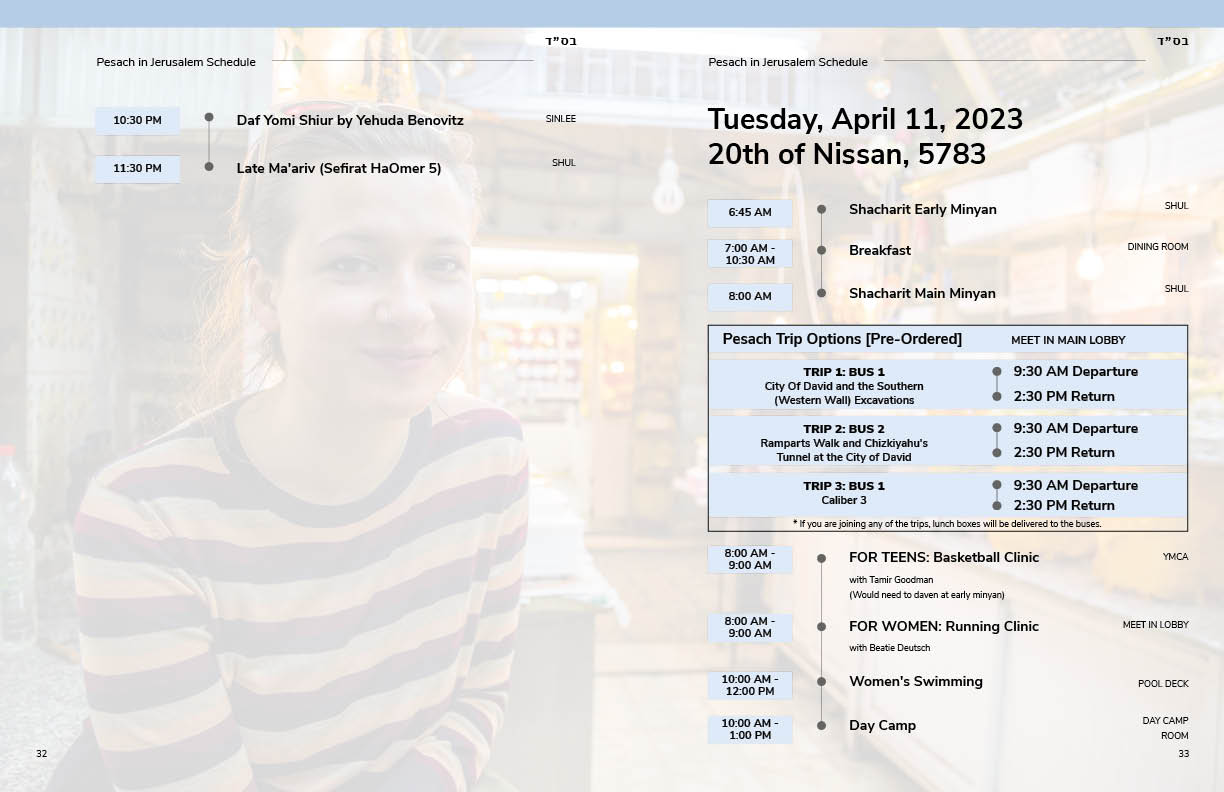Select the "Tuesday, April 11, 2023" heading
Screen dimensions: 1224x792
[x=865, y=119]
